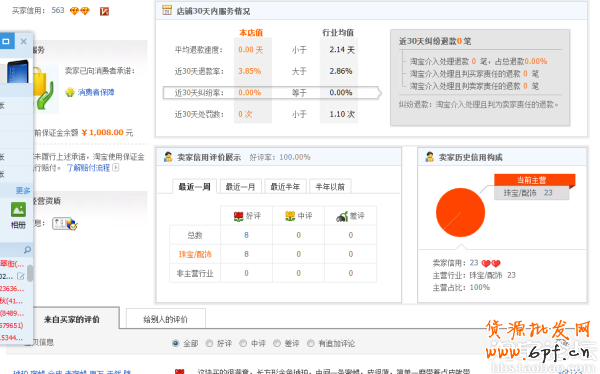This screenshot has width=600, height=374.
Task: Select the 好评 review filter radio button
Action: pos(209,343)
